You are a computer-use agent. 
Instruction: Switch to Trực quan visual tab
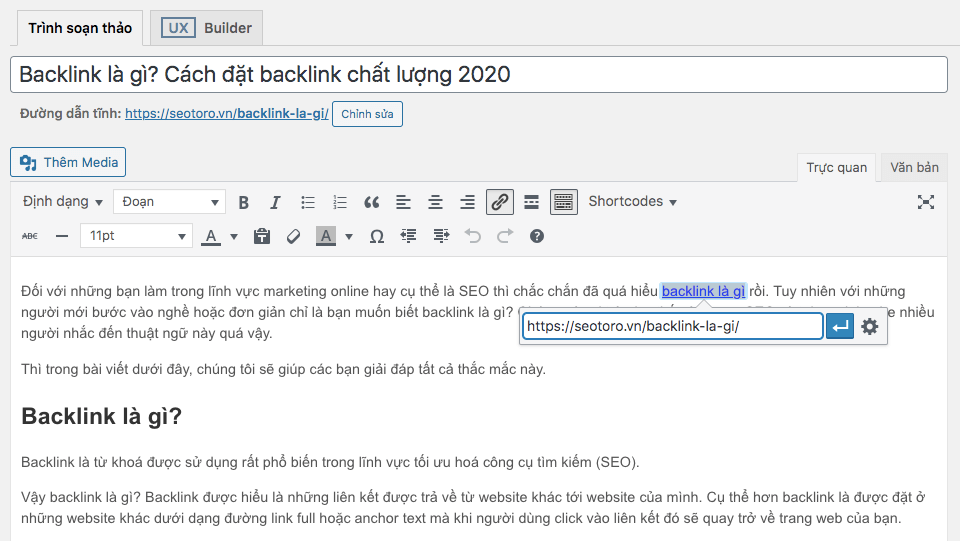point(836,168)
